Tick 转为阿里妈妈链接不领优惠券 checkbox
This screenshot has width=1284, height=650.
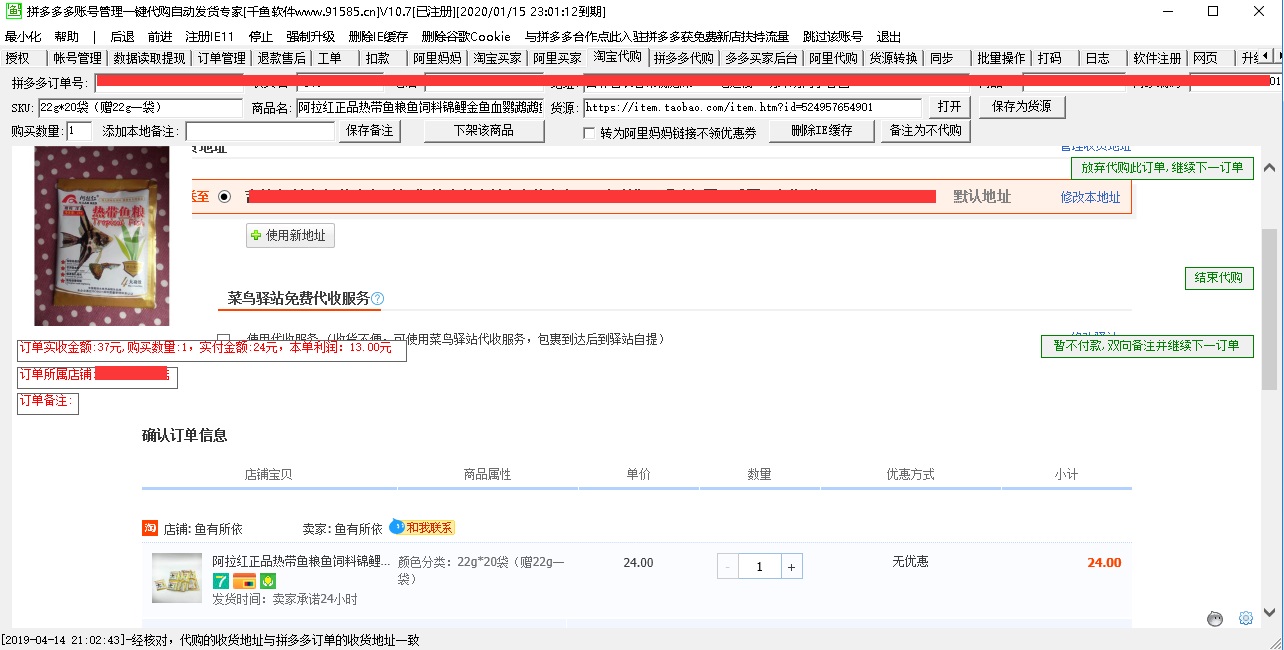590,132
